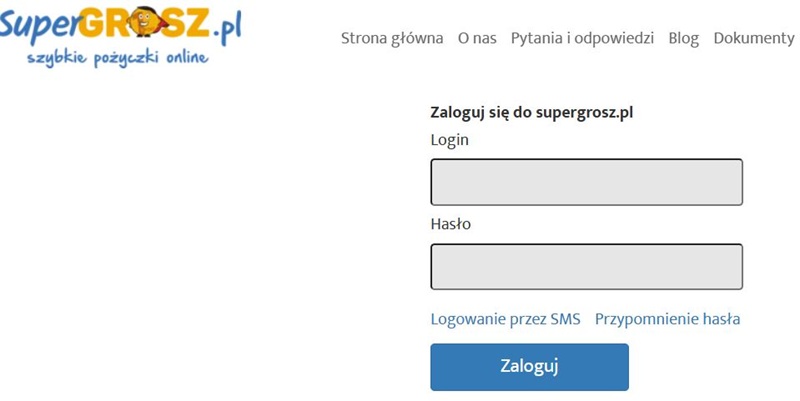Open the O nas menu item
Viewport: 800px width, 401px height.
(x=477, y=38)
